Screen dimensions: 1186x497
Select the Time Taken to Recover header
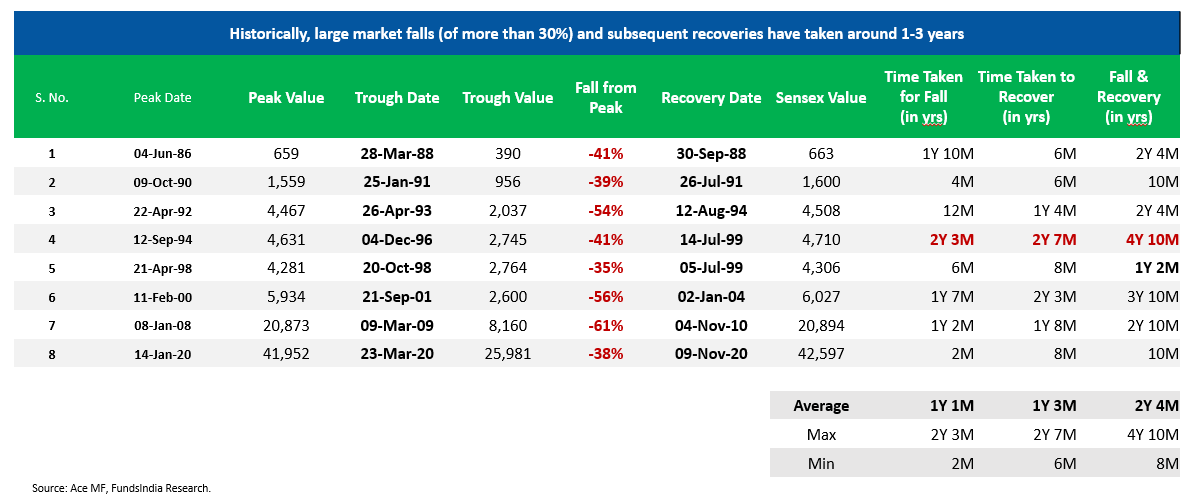click(1026, 97)
